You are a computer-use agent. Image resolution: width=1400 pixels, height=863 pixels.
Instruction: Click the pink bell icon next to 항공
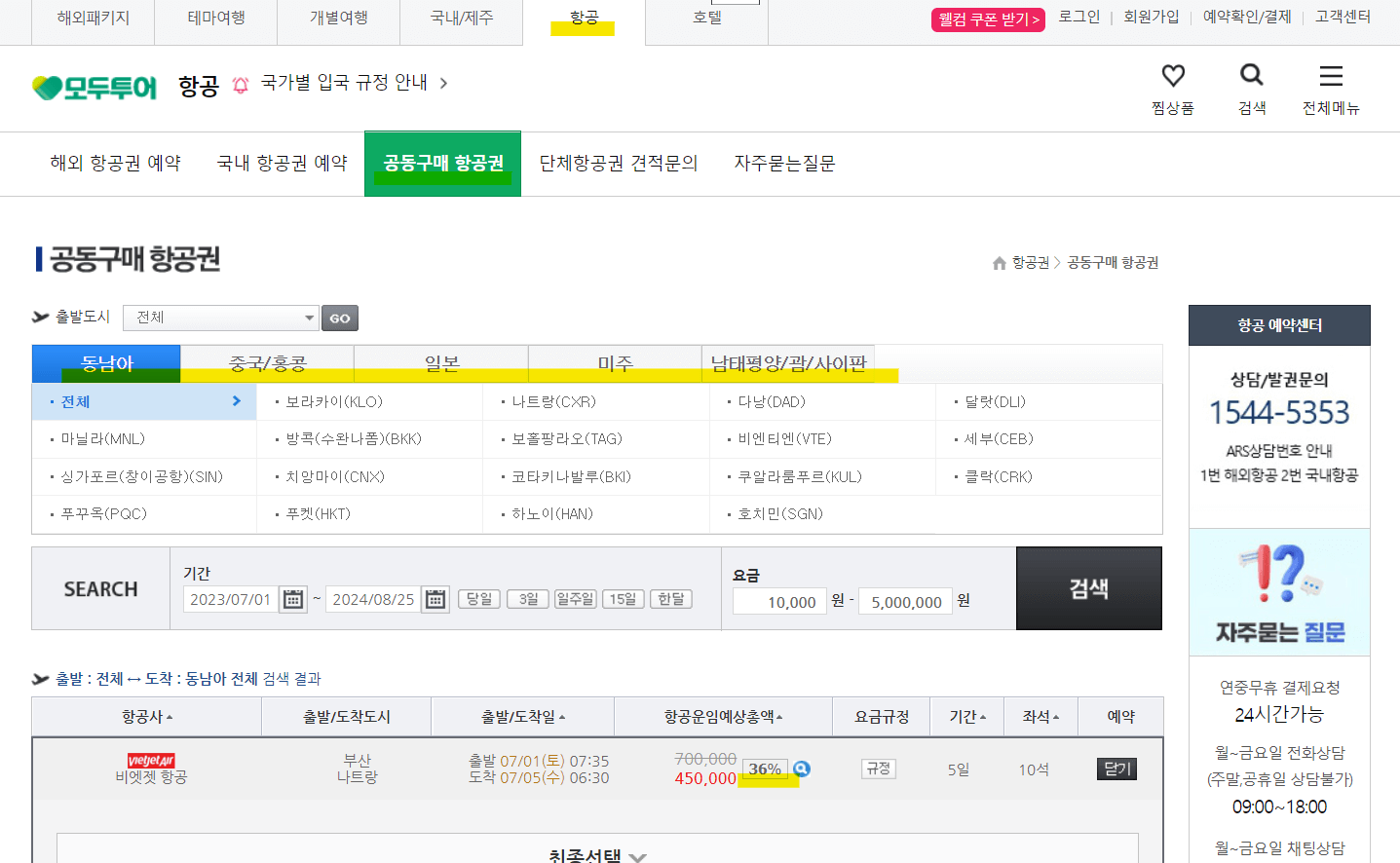240,83
